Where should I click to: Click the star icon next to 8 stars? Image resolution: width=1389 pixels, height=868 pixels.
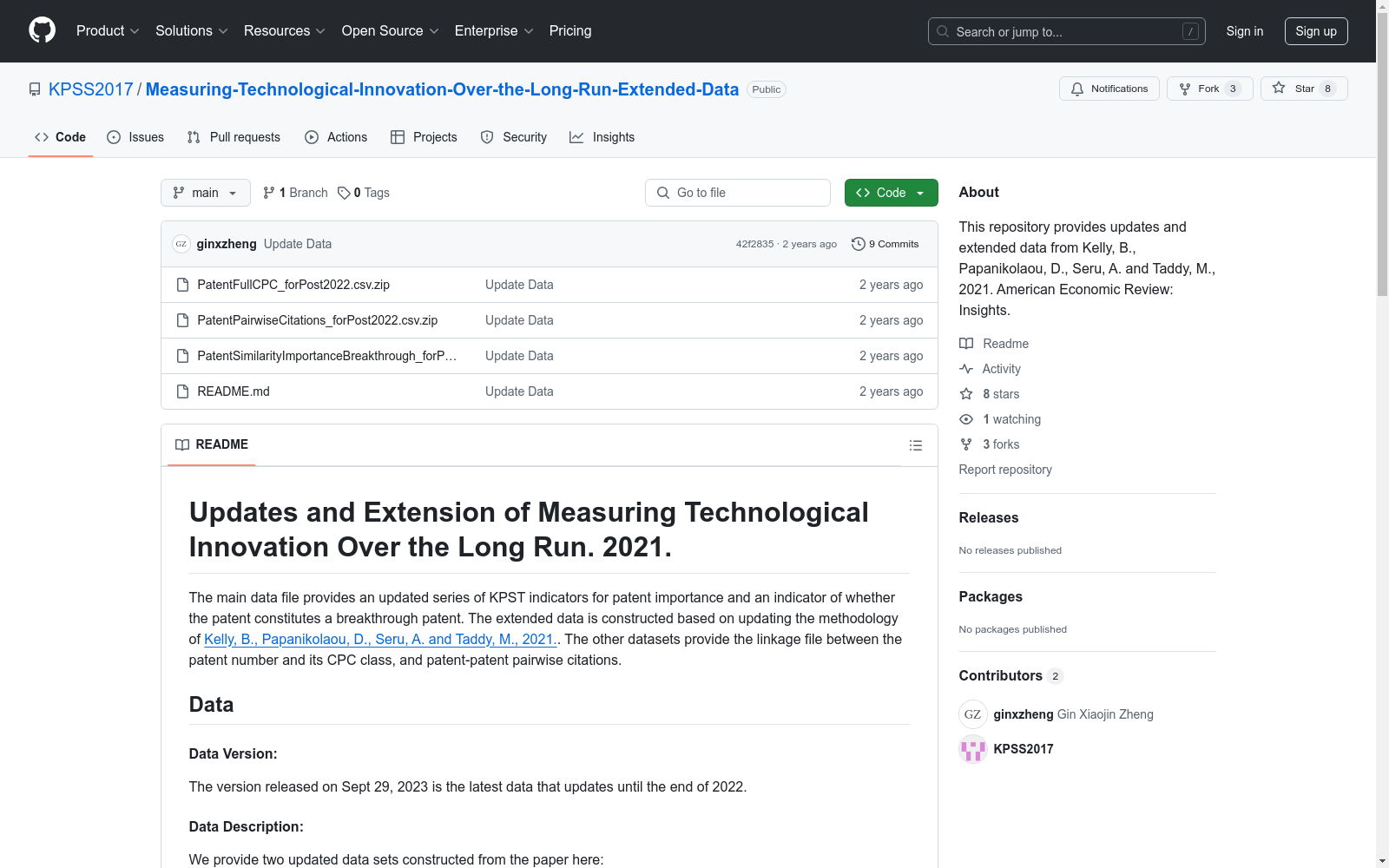coord(966,394)
